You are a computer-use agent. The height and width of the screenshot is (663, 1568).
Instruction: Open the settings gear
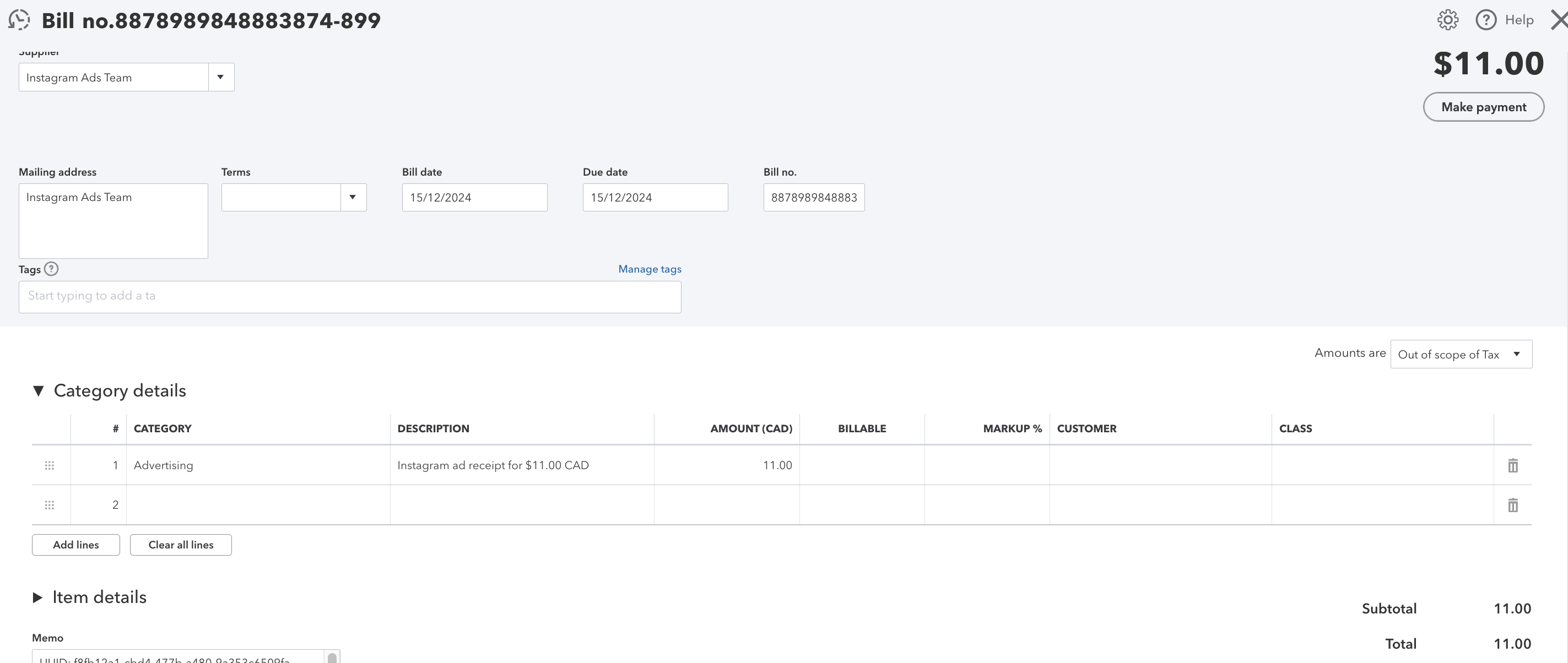click(1447, 19)
